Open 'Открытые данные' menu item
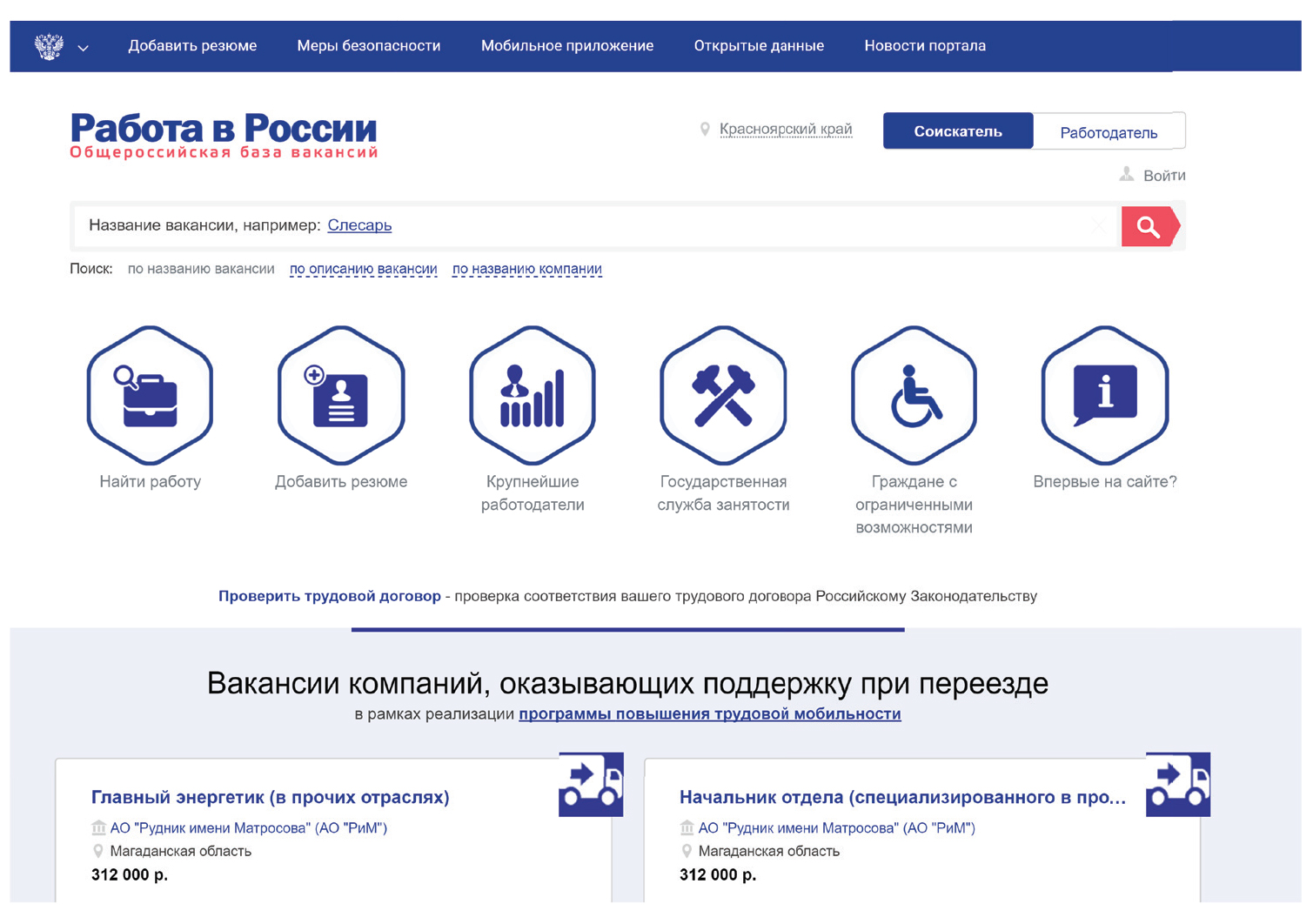Image resolution: width=1313 pixels, height=924 pixels. [x=759, y=46]
